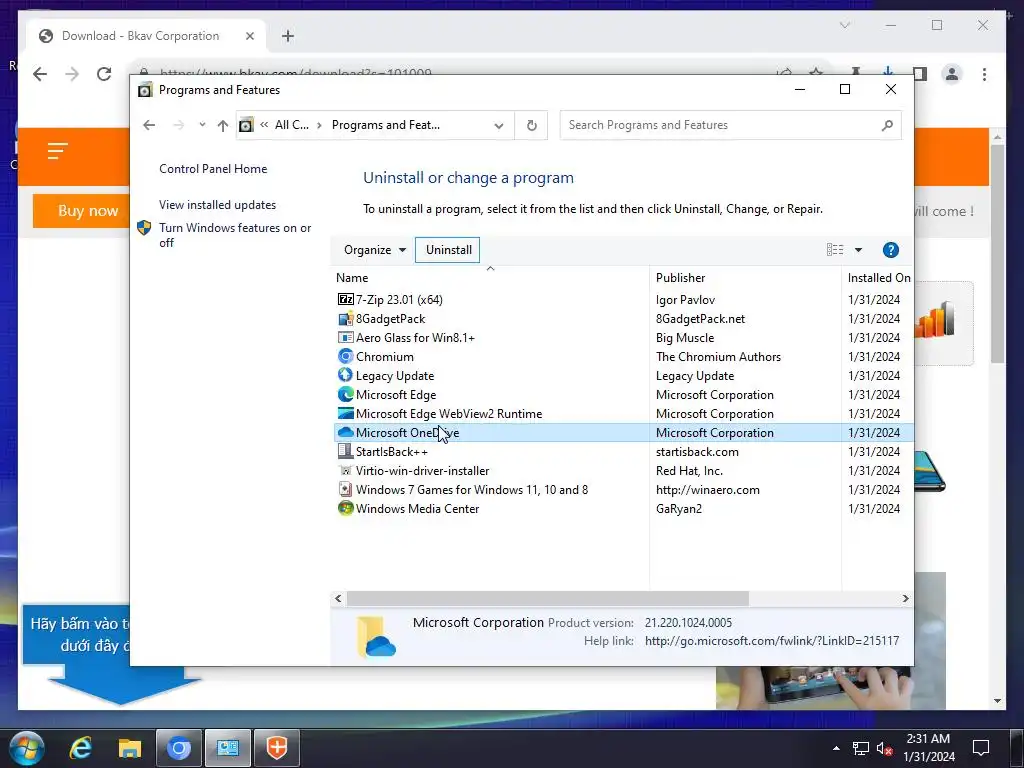Open a new browser tab

click(288, 36)
